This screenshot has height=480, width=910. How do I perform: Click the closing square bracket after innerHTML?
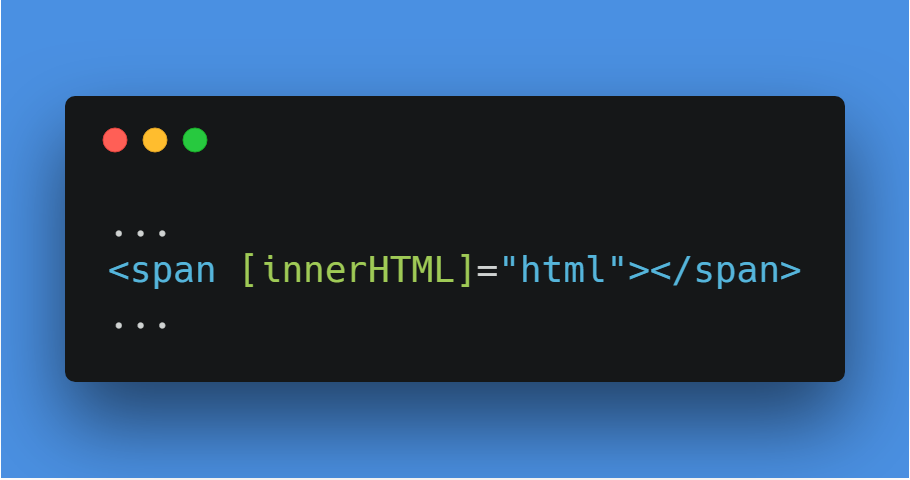465,270
